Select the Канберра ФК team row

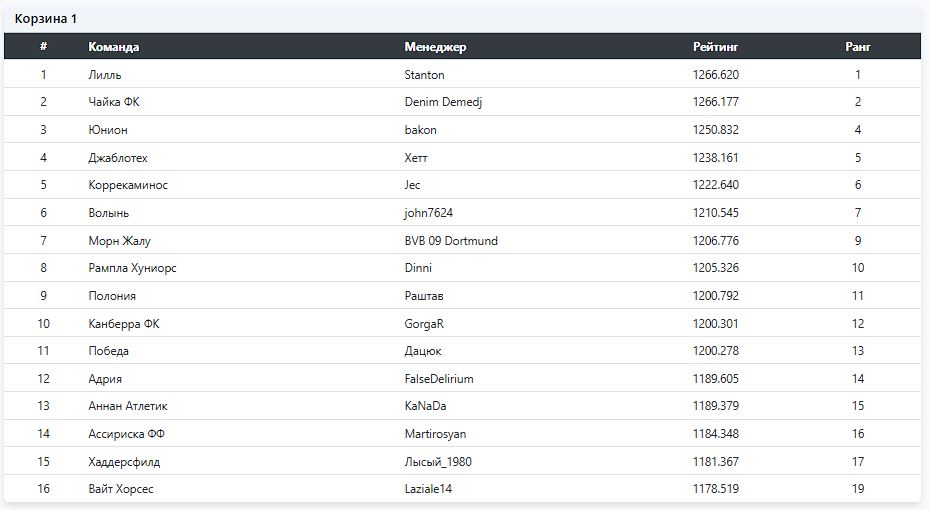pos(462,323)
